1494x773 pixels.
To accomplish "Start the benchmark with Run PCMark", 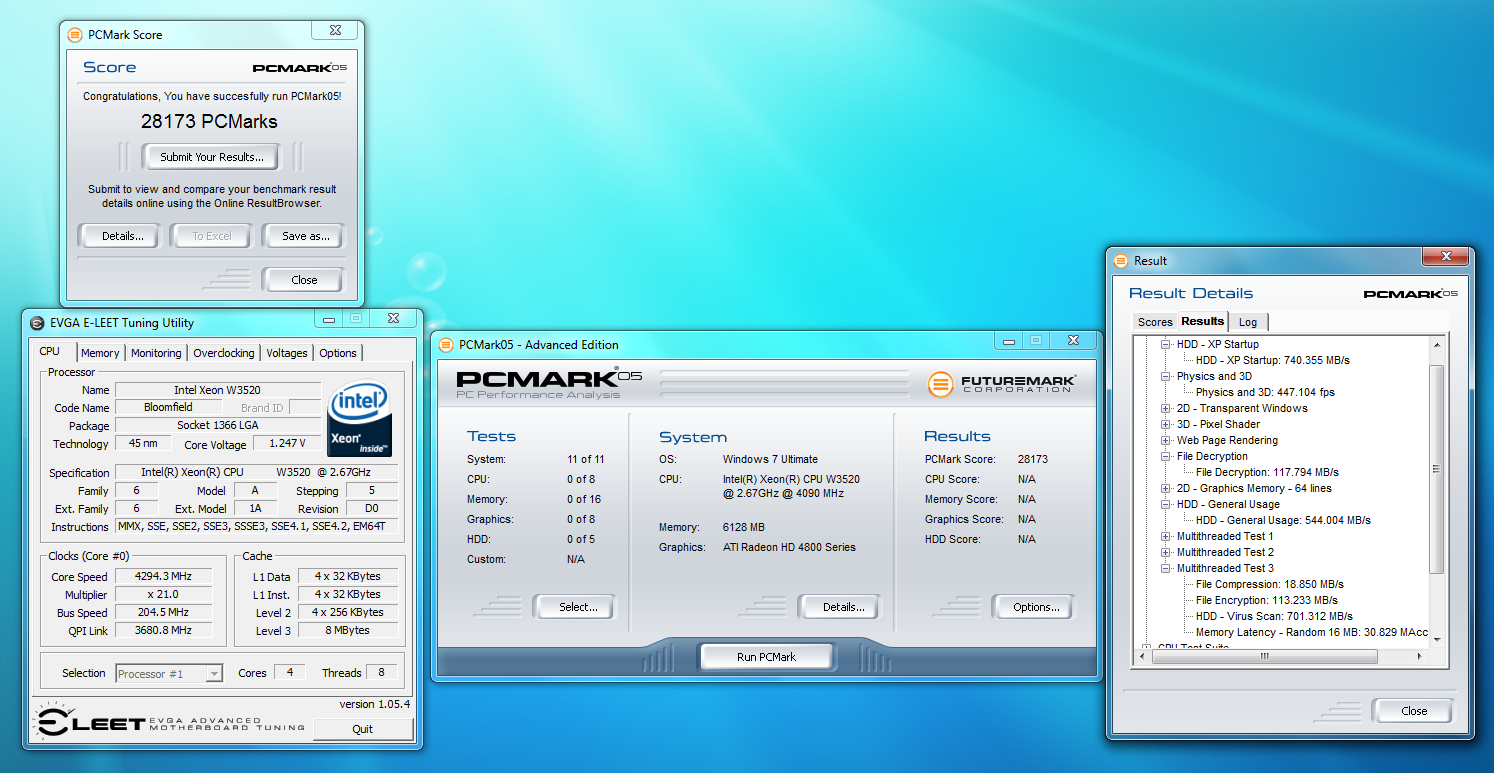I will click(x=766, y=657).
